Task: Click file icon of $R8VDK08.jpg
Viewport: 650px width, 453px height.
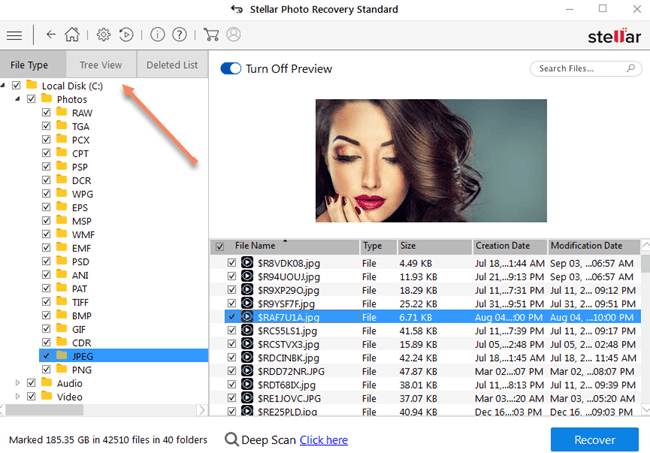Action: (x=247, y=262)
